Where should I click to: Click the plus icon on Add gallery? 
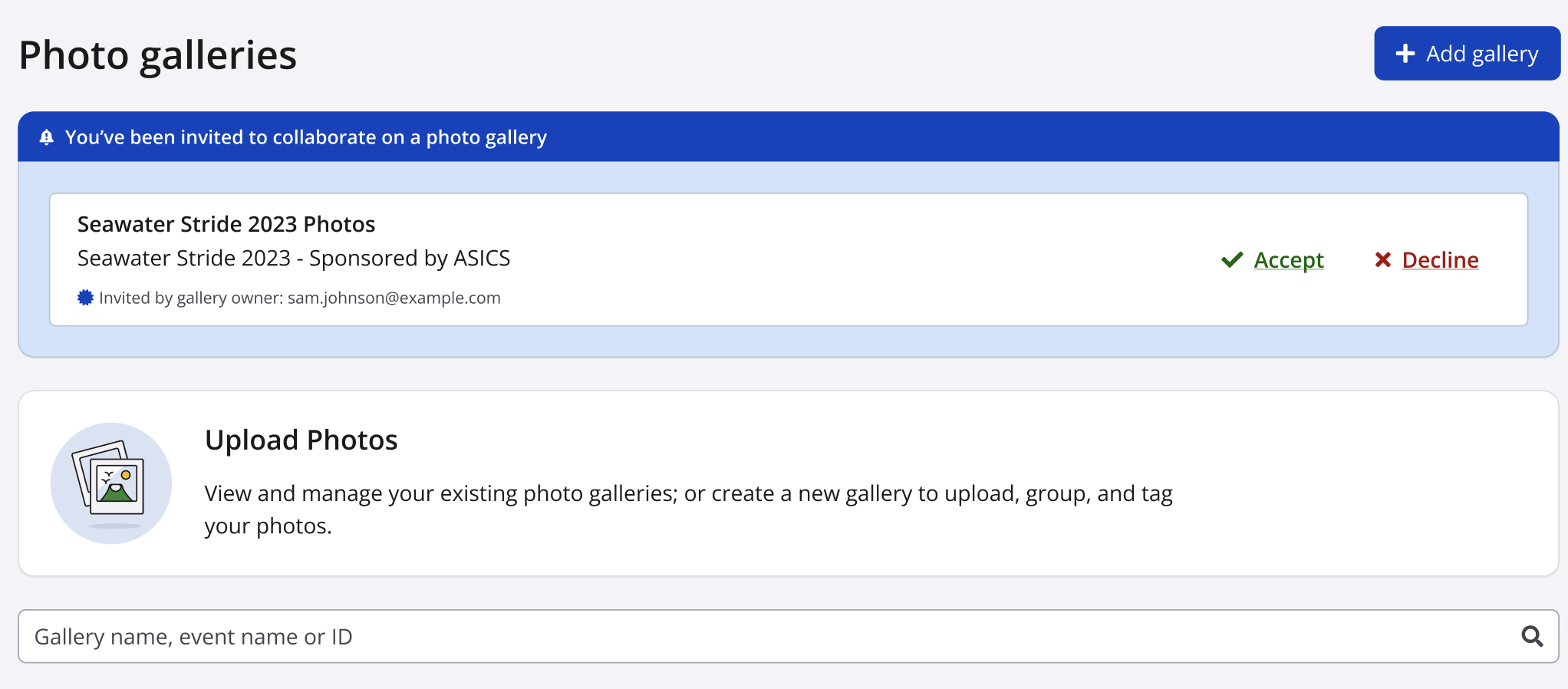[x=1405, y=54]
